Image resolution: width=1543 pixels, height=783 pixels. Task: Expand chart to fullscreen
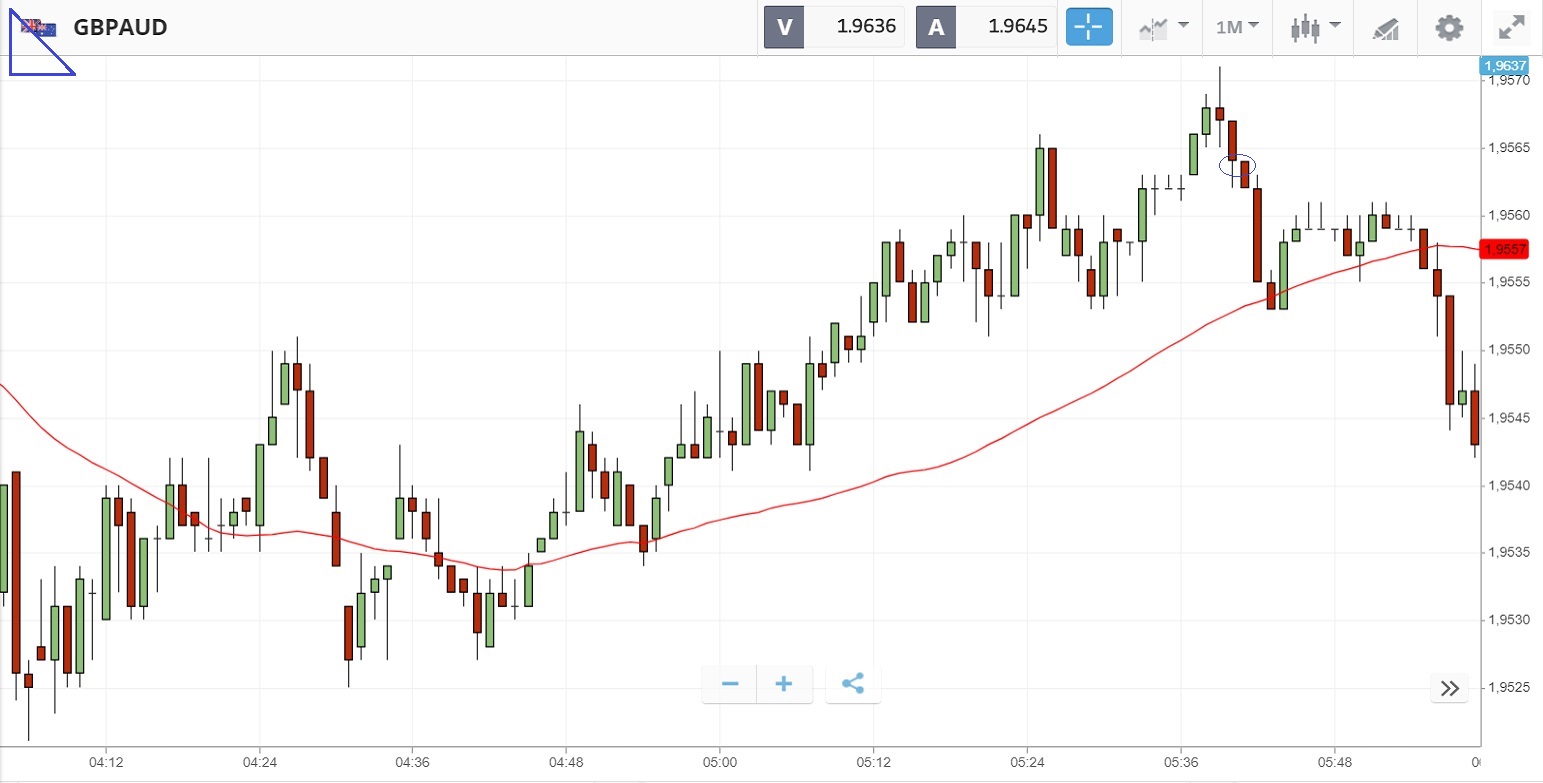coord(1510,27)
